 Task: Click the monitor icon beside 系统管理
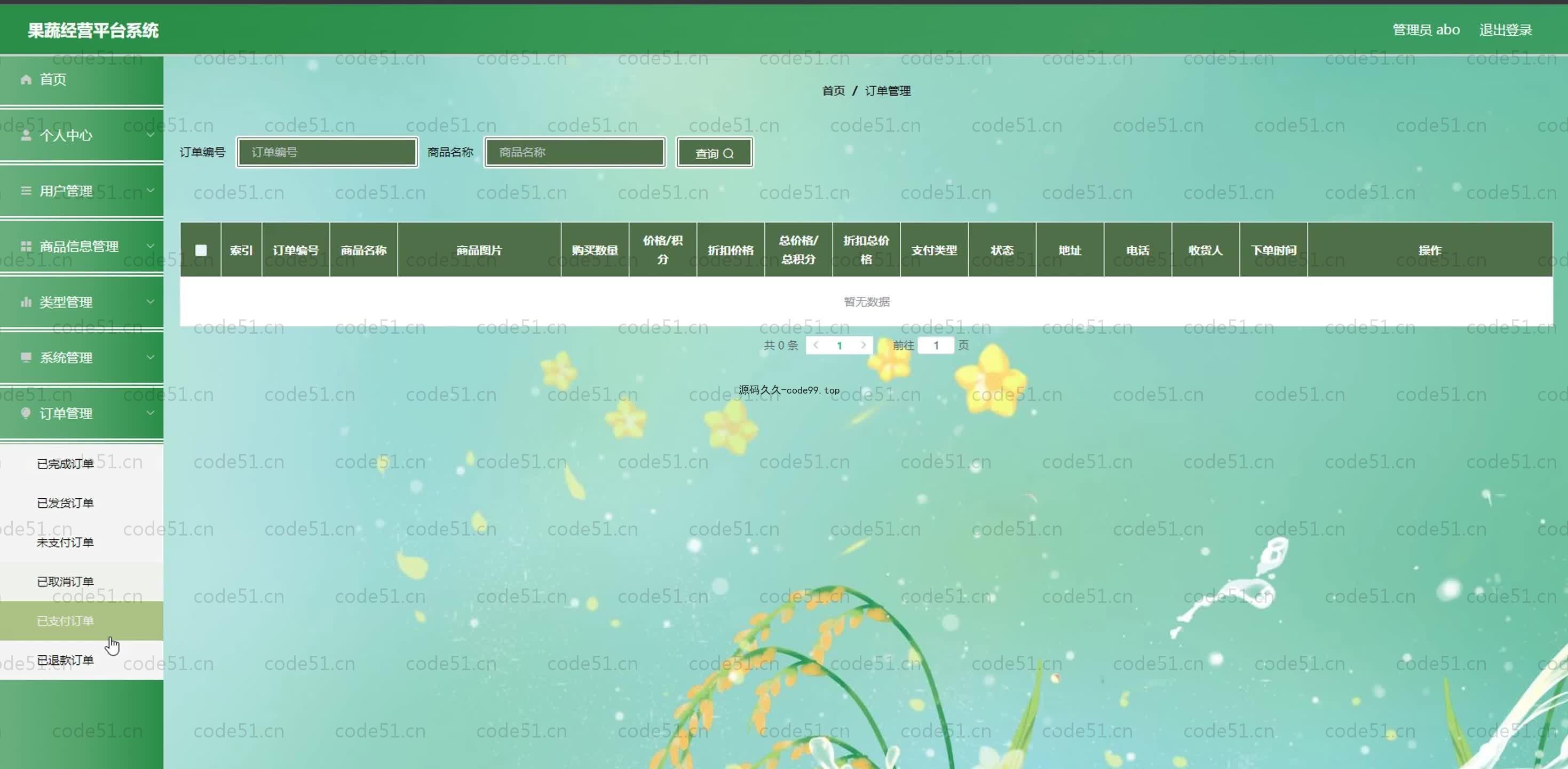point(26,357)
